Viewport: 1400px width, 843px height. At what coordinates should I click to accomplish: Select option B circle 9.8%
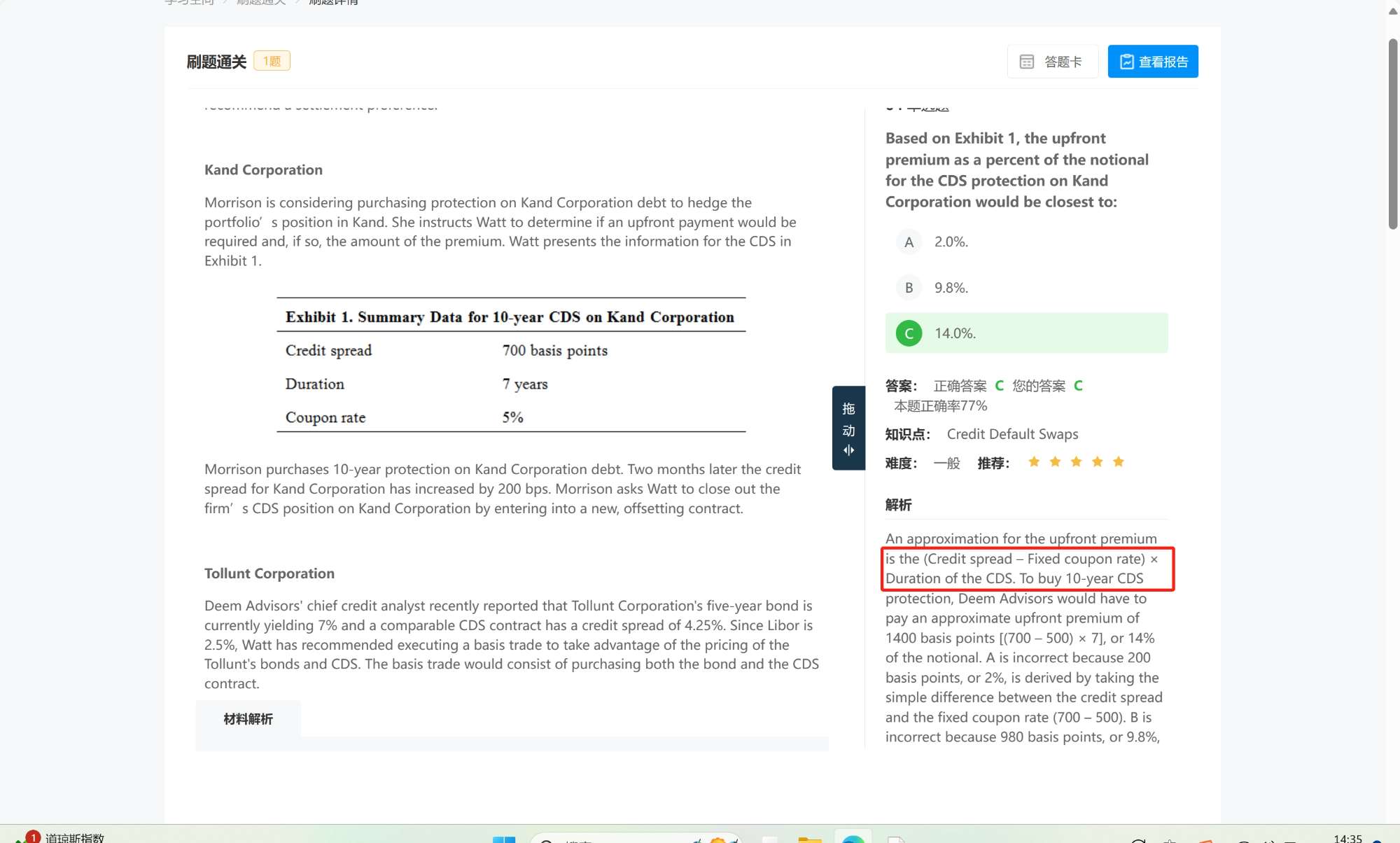[909, 288]
